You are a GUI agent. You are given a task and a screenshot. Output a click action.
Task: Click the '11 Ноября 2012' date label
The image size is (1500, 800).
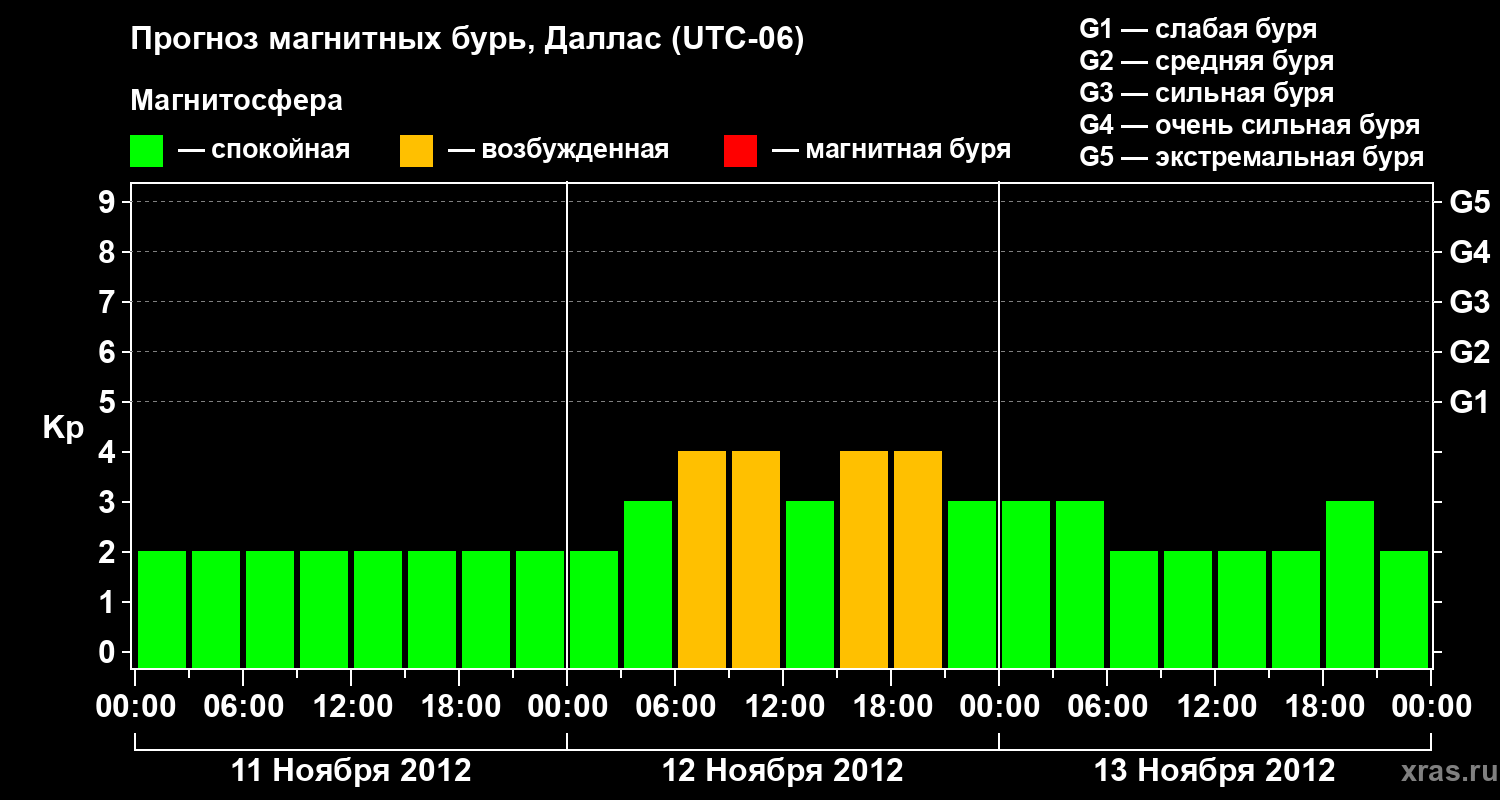pyautogui.click(x=351, y=771)
